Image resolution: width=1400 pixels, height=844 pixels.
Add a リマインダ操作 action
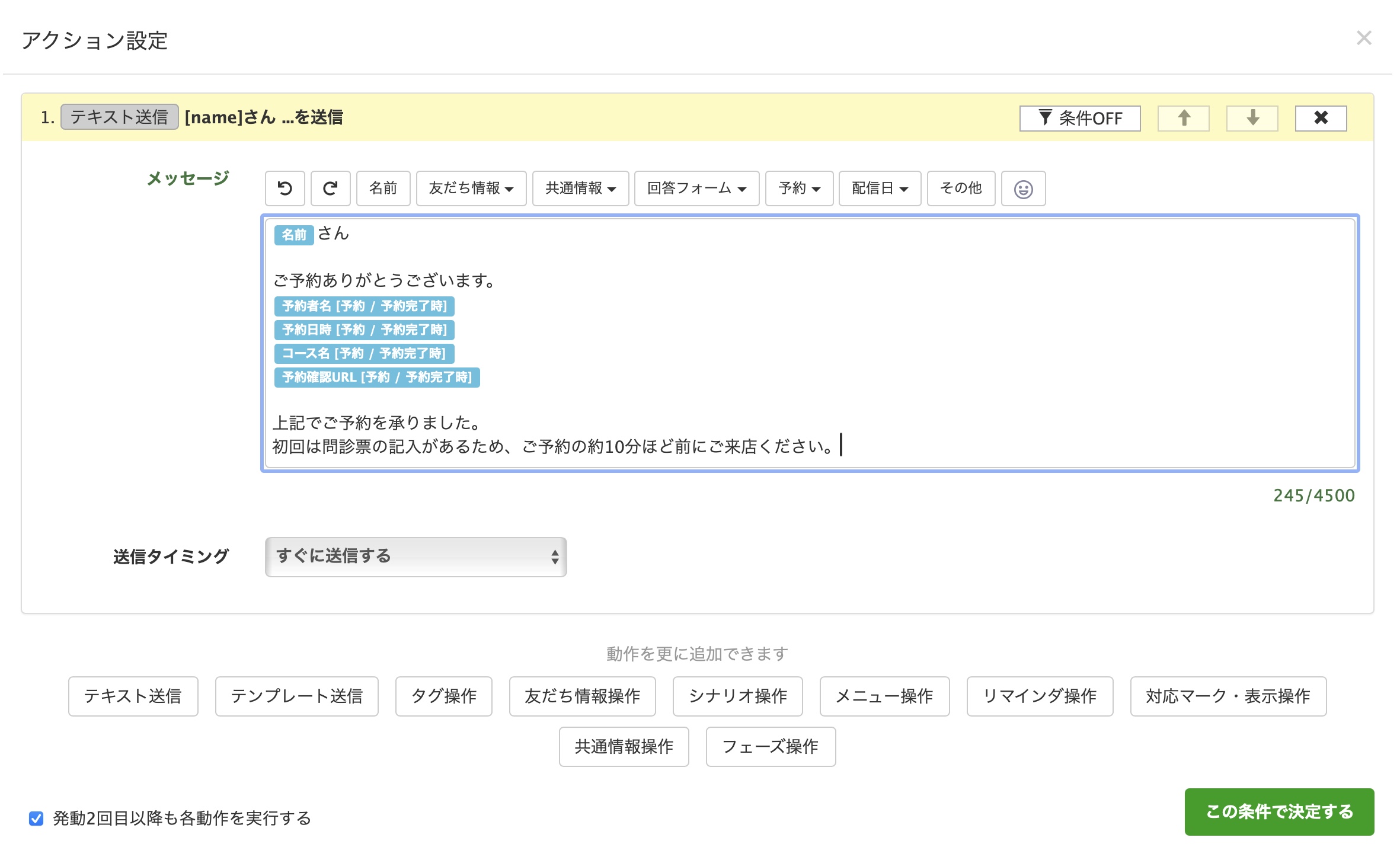pyautogui.click(x=1040, y=696)
